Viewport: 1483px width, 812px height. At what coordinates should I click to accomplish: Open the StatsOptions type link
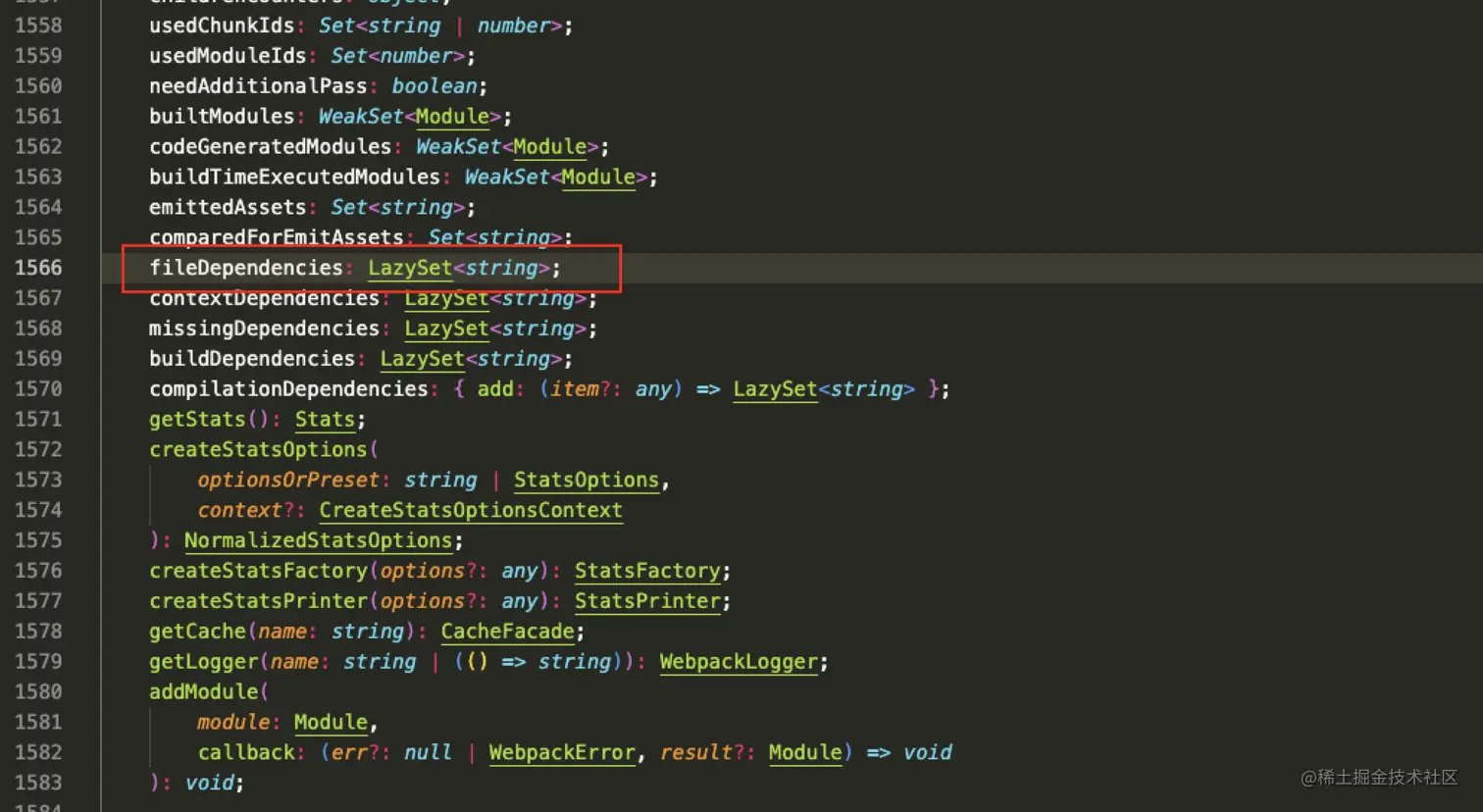587,481
